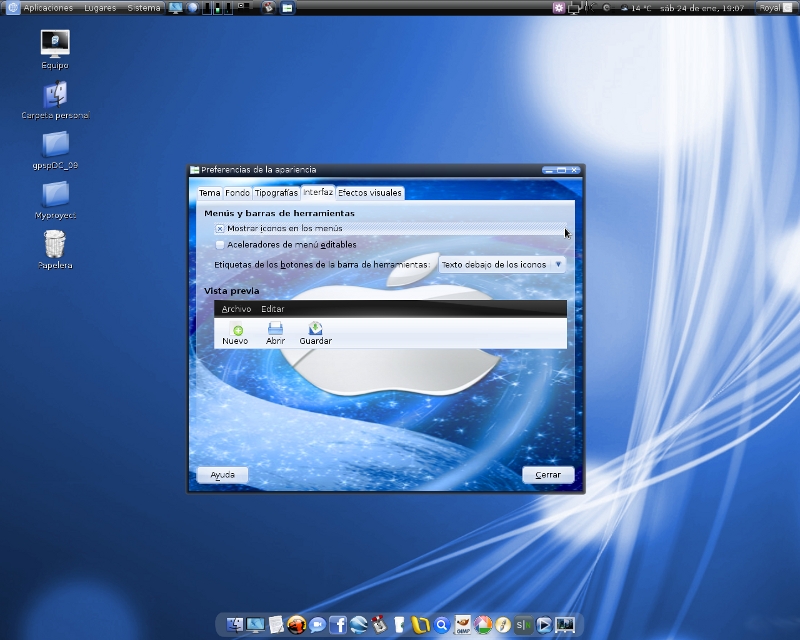Click the 14 °C weather applet
Screen dimensions: 800x640
coord(637,8)
